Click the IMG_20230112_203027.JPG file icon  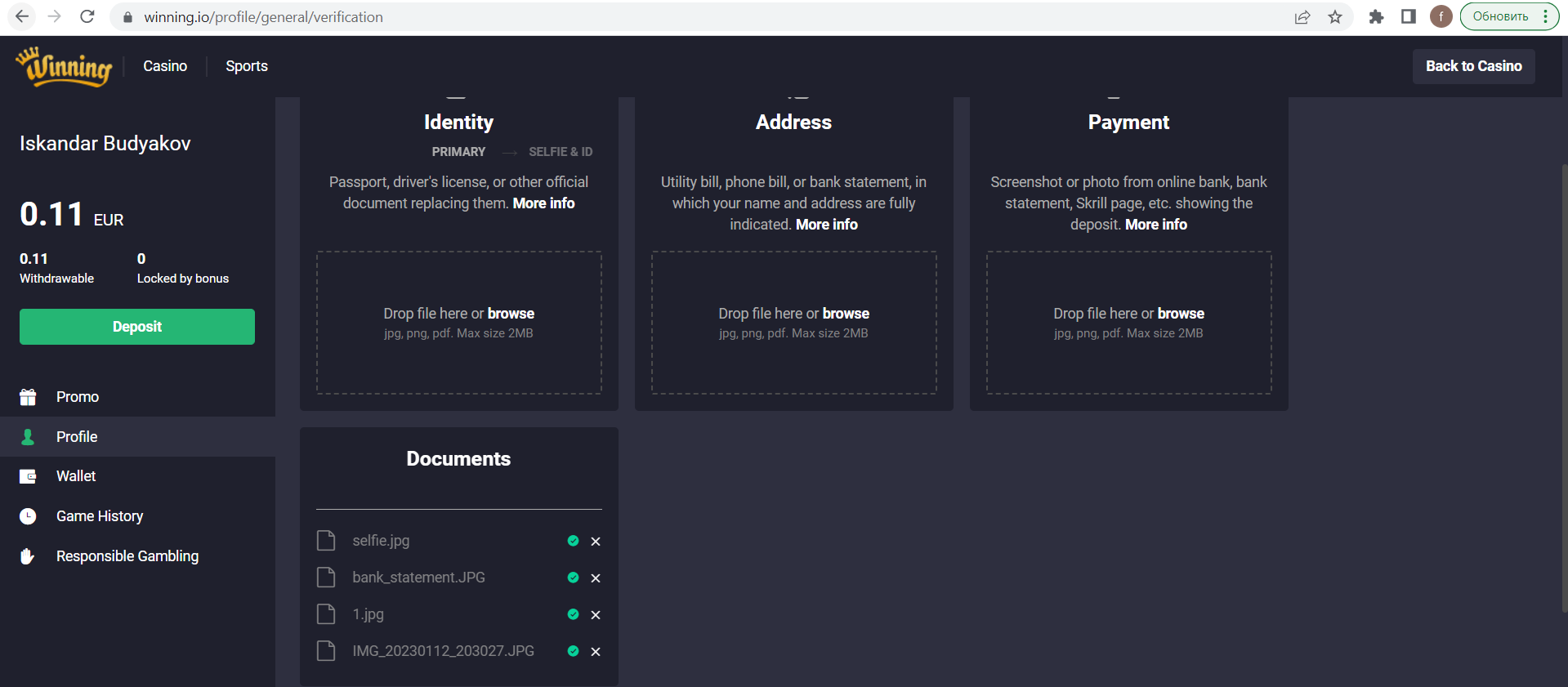click(x=326, y=651)
